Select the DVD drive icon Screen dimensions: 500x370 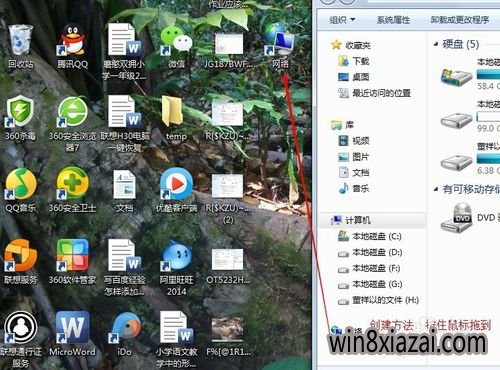point(457,217)
